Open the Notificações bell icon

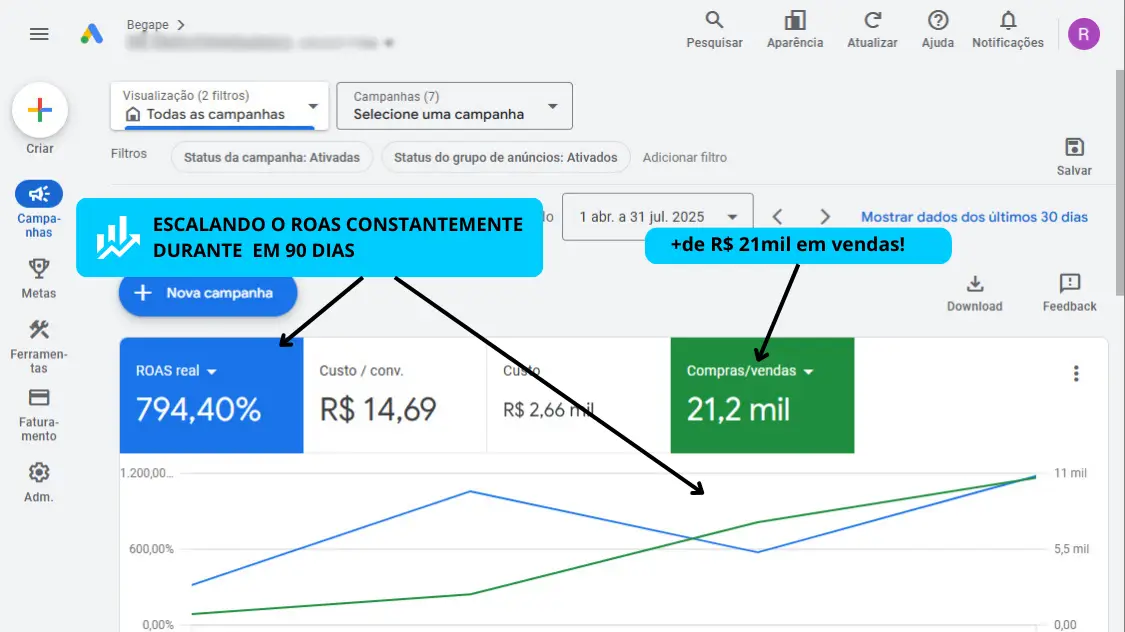[x=1008, y=21]
